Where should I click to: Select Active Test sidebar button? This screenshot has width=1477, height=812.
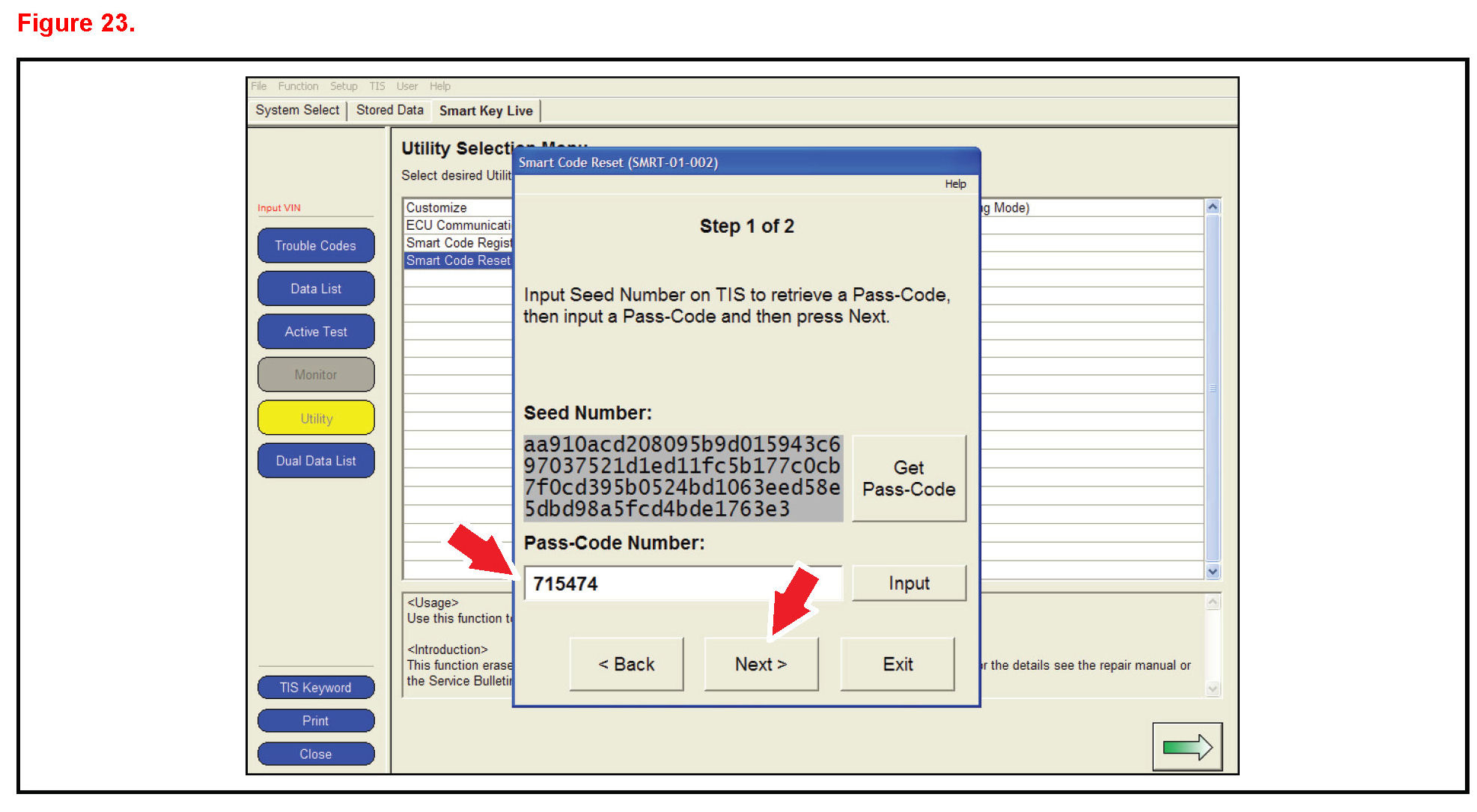point(315,332)
